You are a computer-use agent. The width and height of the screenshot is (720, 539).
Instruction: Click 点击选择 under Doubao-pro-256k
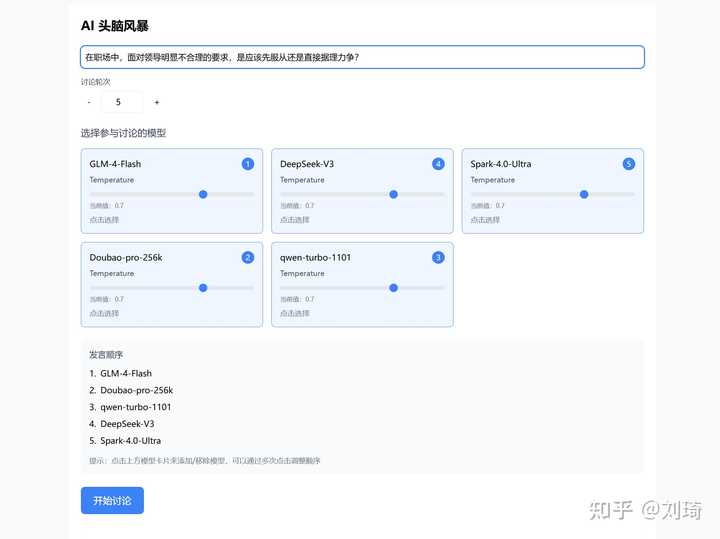click(104, 314)
